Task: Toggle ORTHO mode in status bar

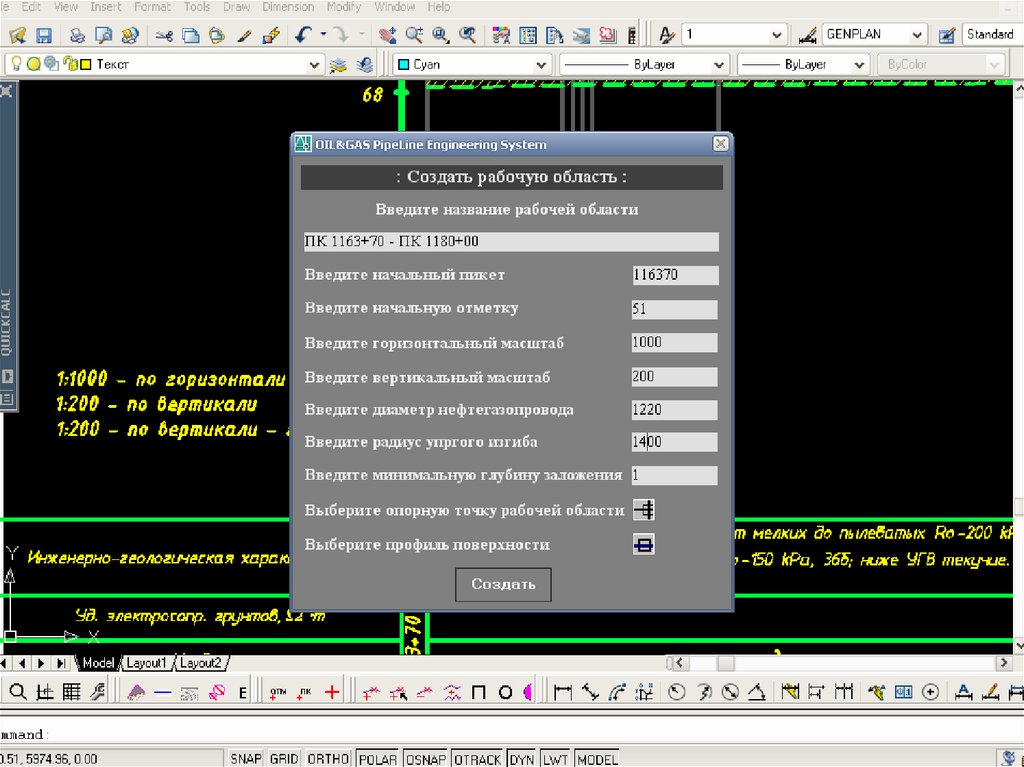Action: pos(328,759)
